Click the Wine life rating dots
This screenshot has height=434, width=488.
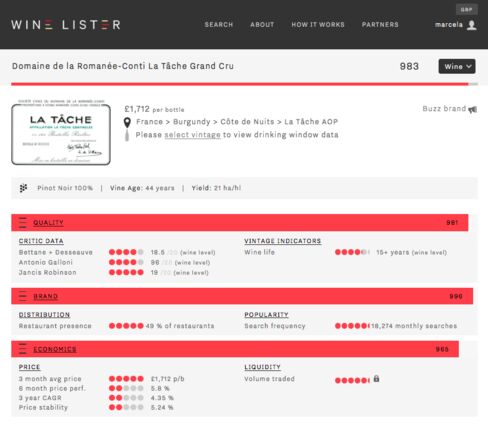352,252
